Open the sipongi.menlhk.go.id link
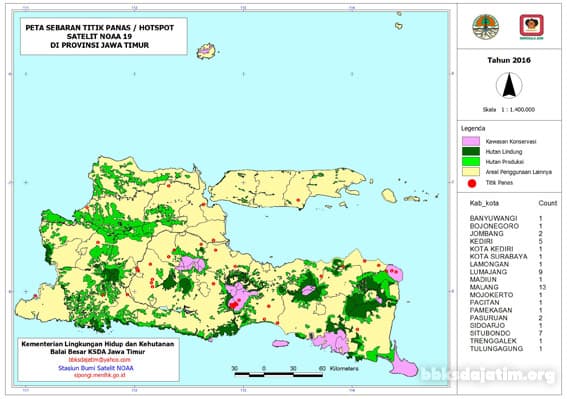This screenshot has width=567, height=399. [99, 375]
